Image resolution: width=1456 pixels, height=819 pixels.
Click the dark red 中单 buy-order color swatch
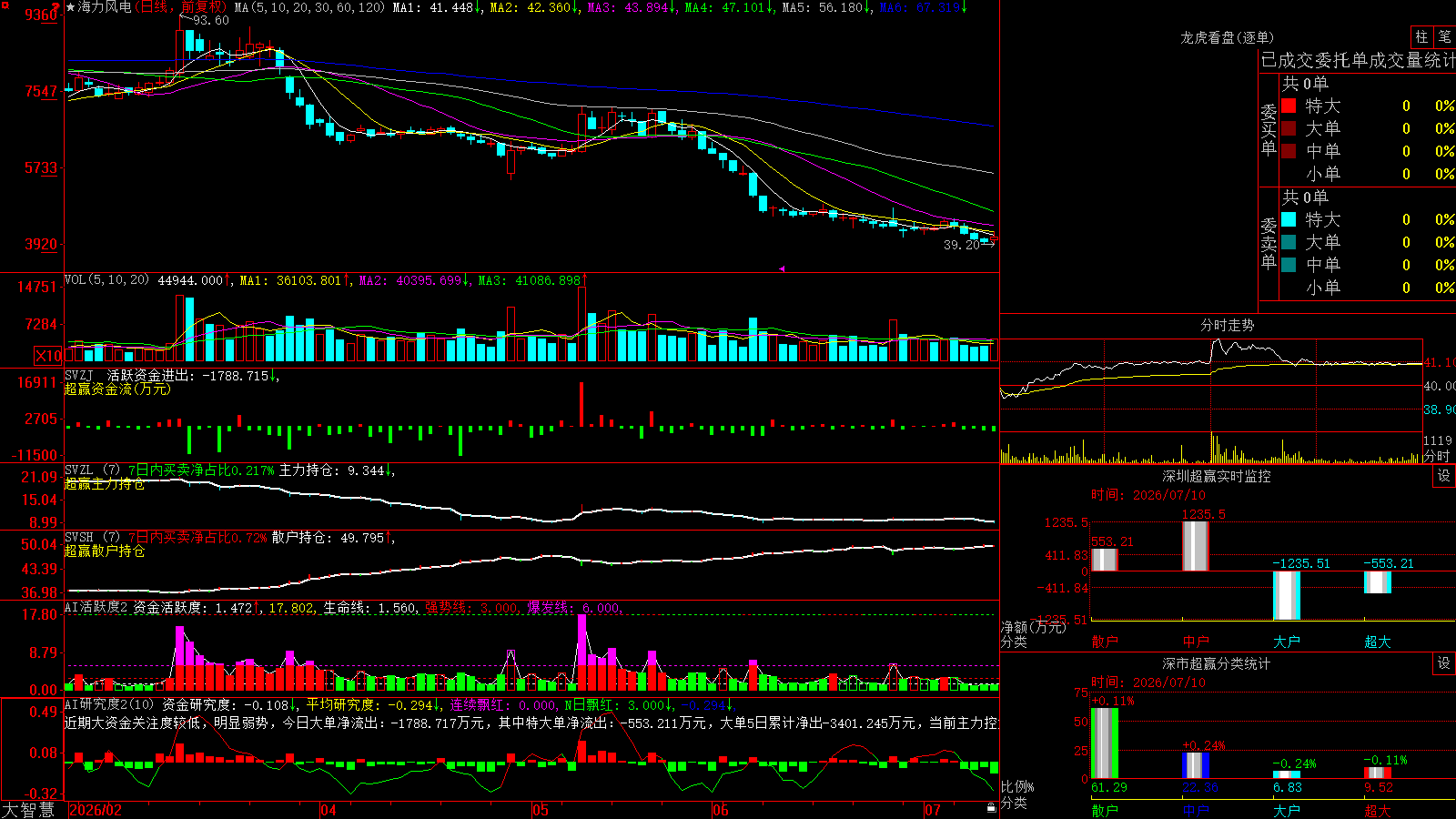pyautogui.click(x=1289, y=151)
